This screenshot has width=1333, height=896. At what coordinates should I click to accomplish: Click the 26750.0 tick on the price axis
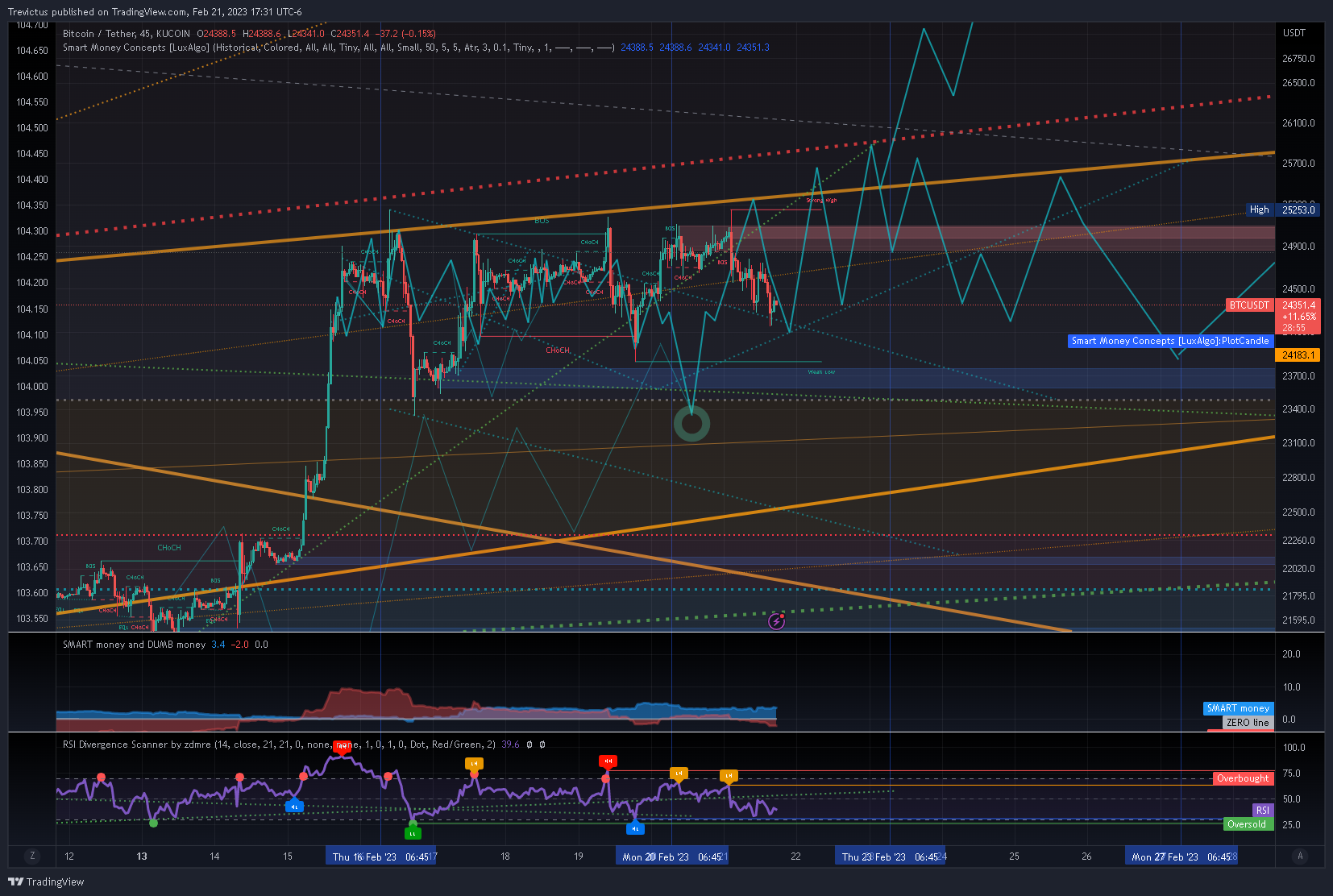pos(1298,59)
